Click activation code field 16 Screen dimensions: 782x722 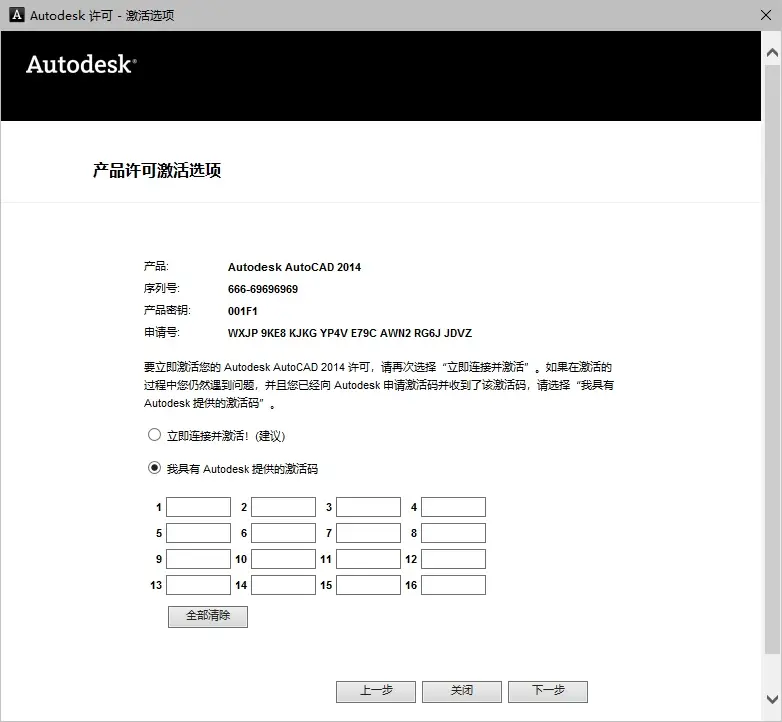pyautogui.click(x=453, y=585)
